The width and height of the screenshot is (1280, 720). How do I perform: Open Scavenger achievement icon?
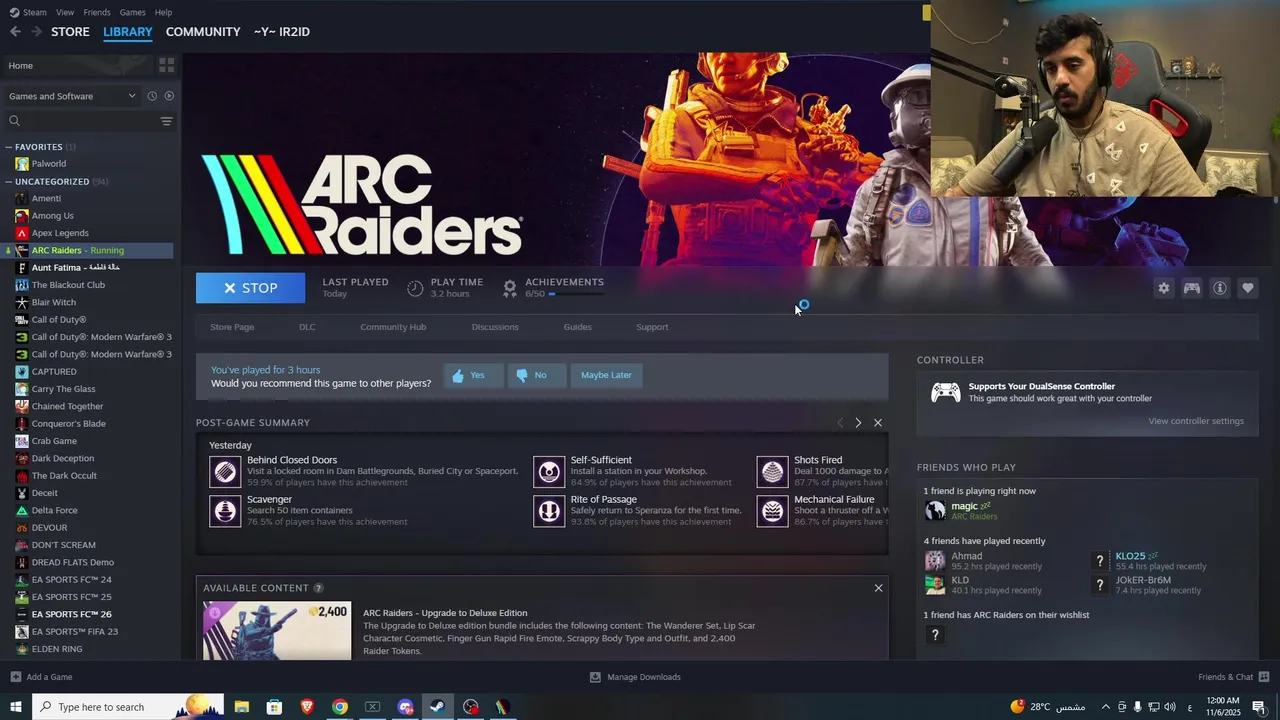click(x=225, y=510)
